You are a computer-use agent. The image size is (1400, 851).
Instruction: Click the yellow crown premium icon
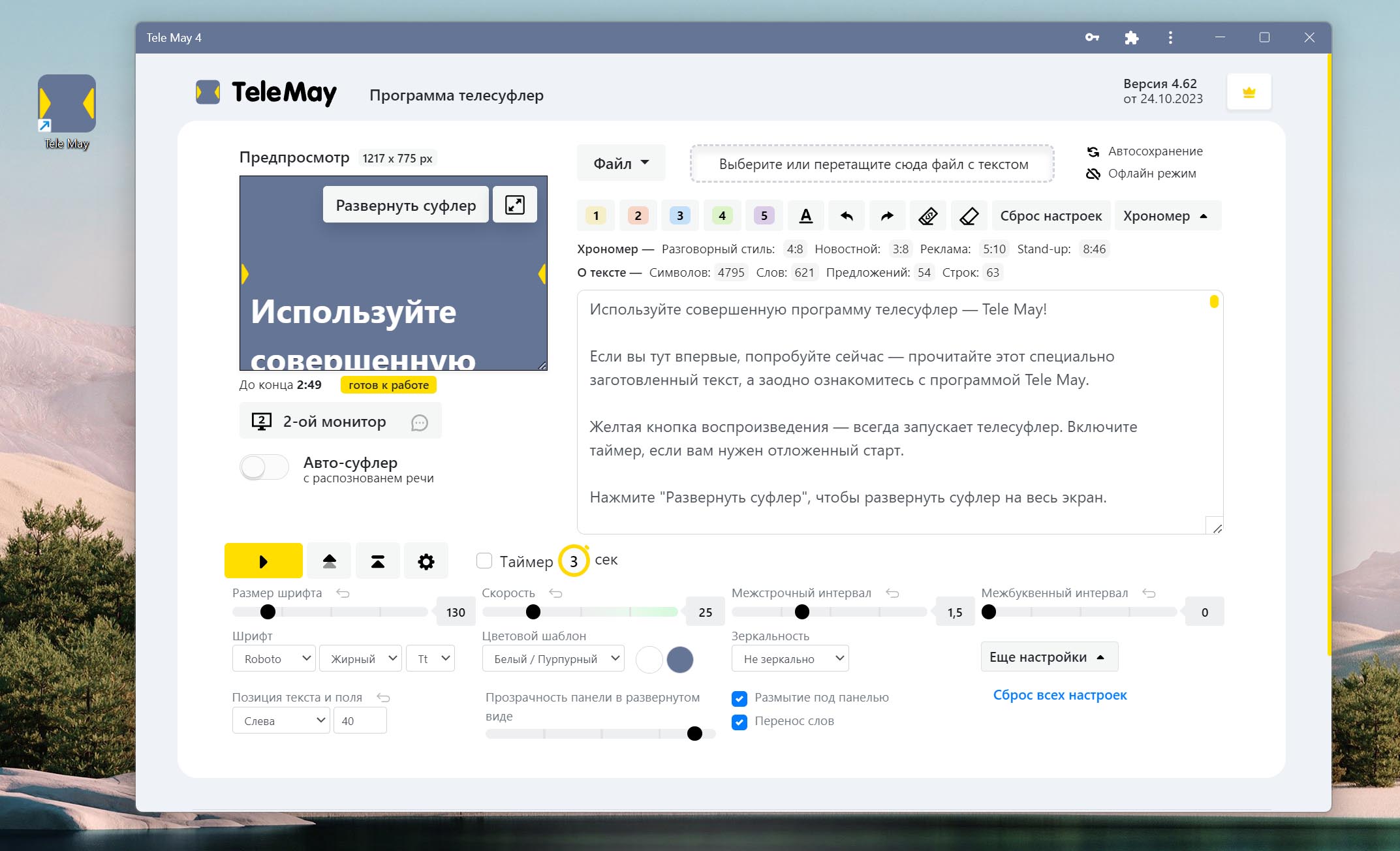pyautogui.click(x=1249, y=92)
